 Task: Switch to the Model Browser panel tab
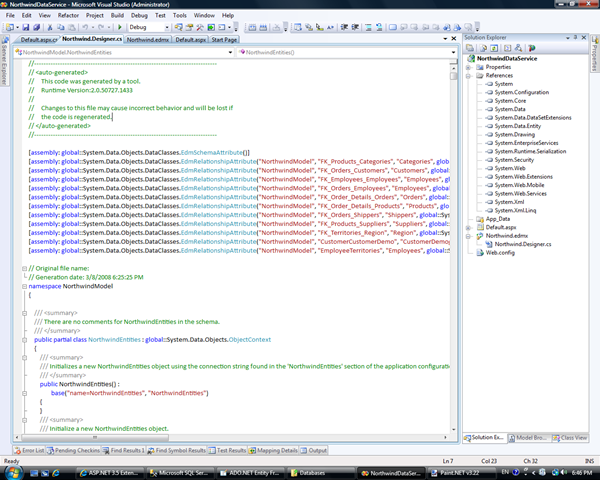[528, 438]
